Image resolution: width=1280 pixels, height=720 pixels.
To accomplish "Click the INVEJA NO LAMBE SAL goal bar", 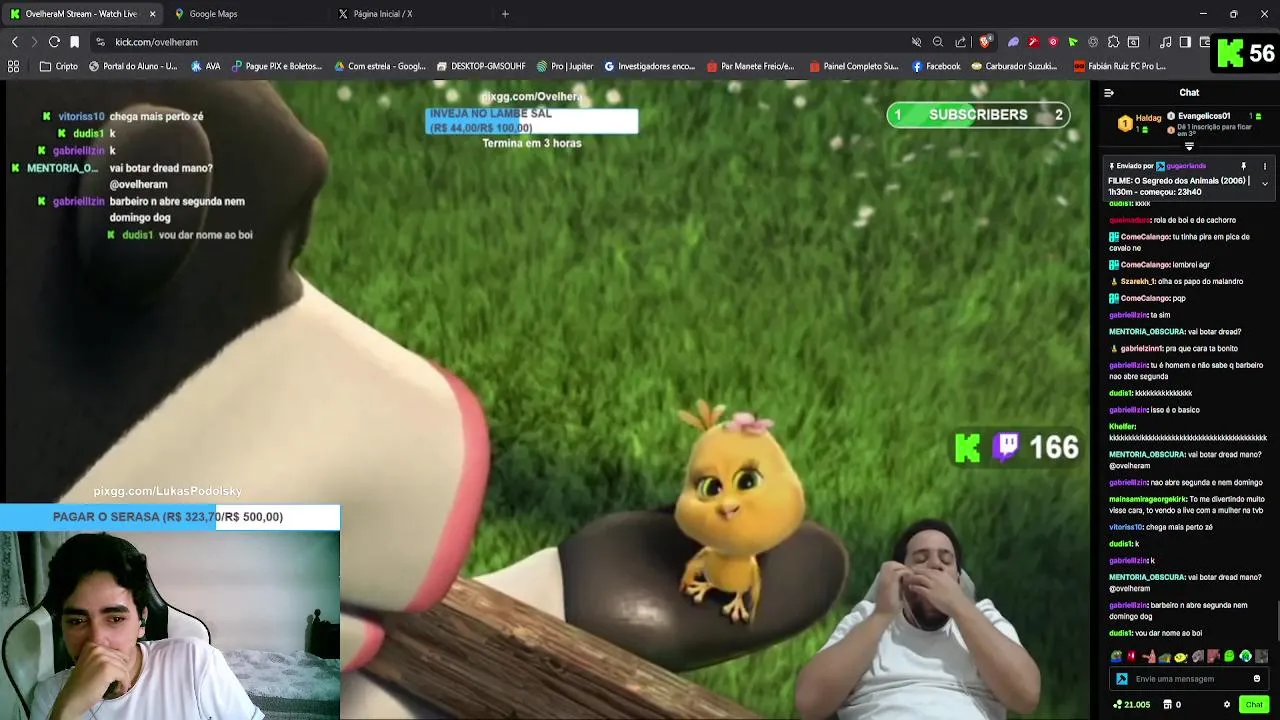I will (x=532, y=120).
